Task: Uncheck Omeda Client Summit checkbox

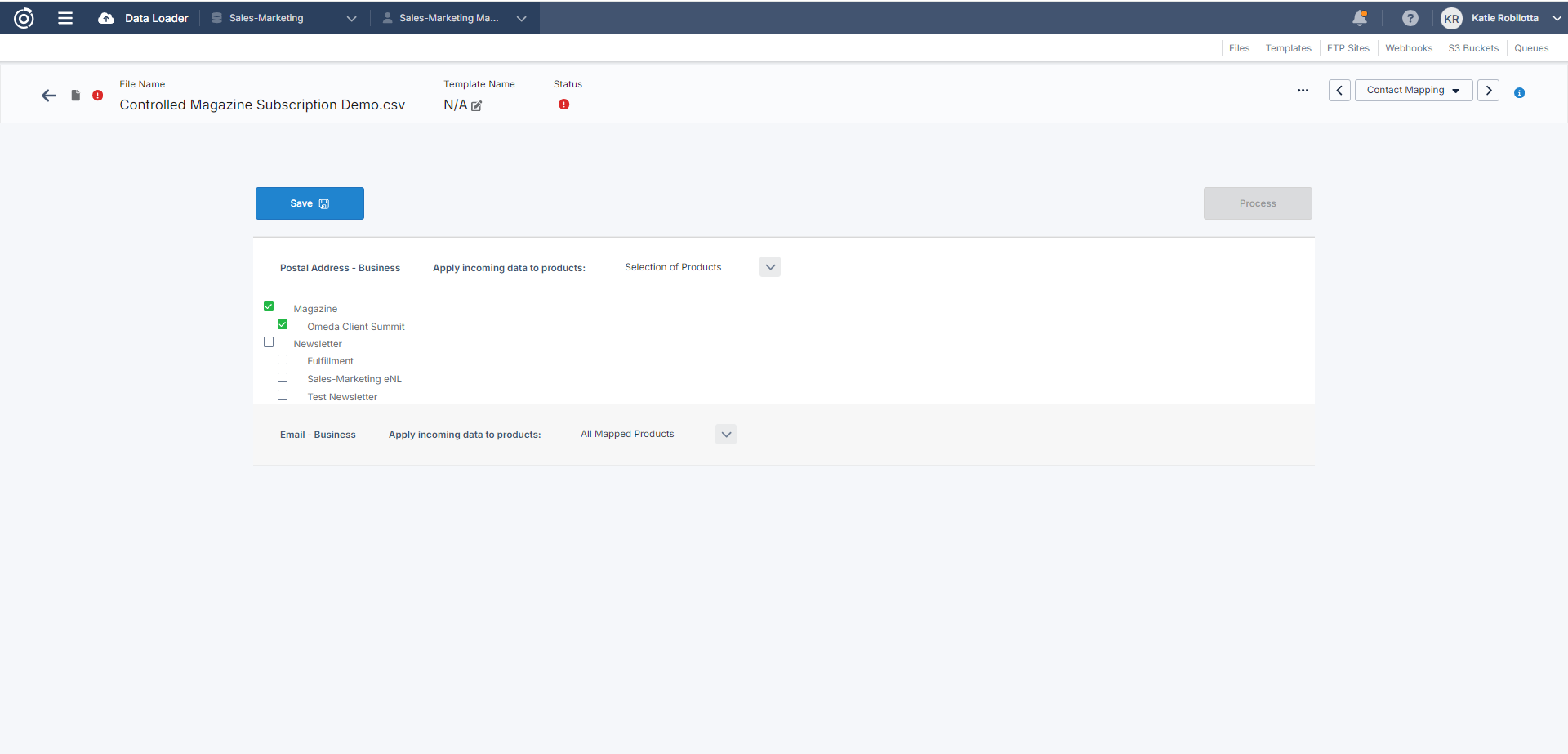Action: pos(283,325)
